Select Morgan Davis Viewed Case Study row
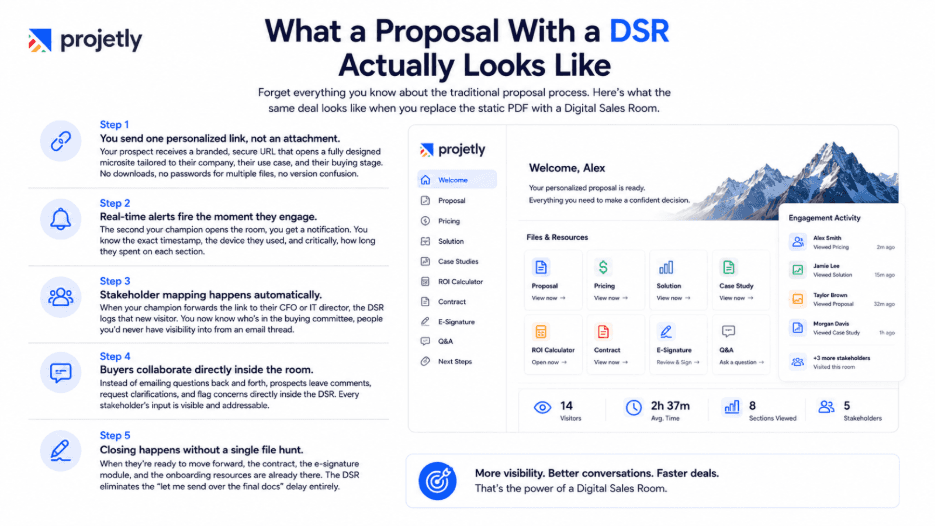The image size is (936, 526). click(x=842, y=328)
